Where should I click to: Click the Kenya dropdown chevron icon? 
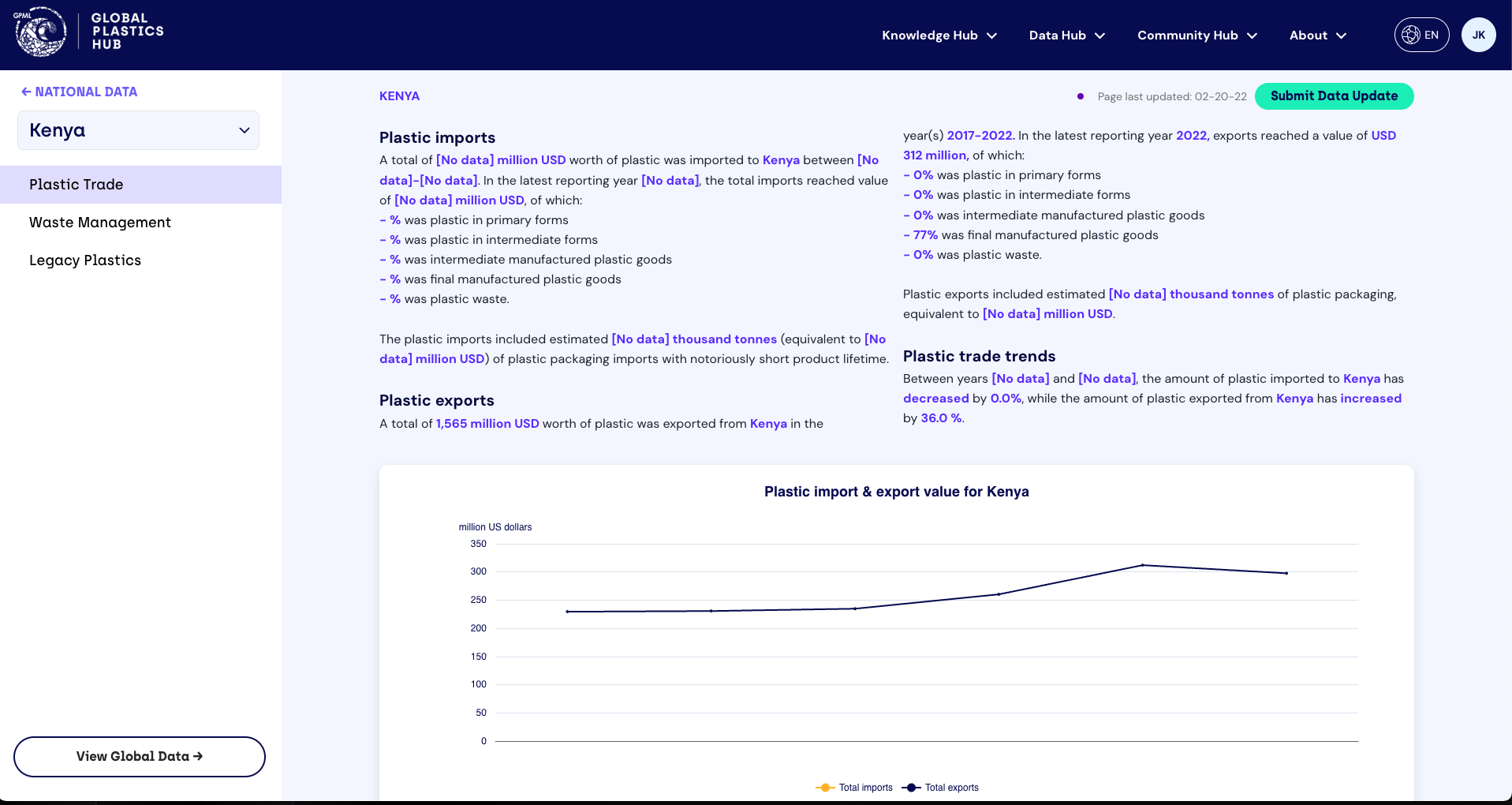coord(245,130)
